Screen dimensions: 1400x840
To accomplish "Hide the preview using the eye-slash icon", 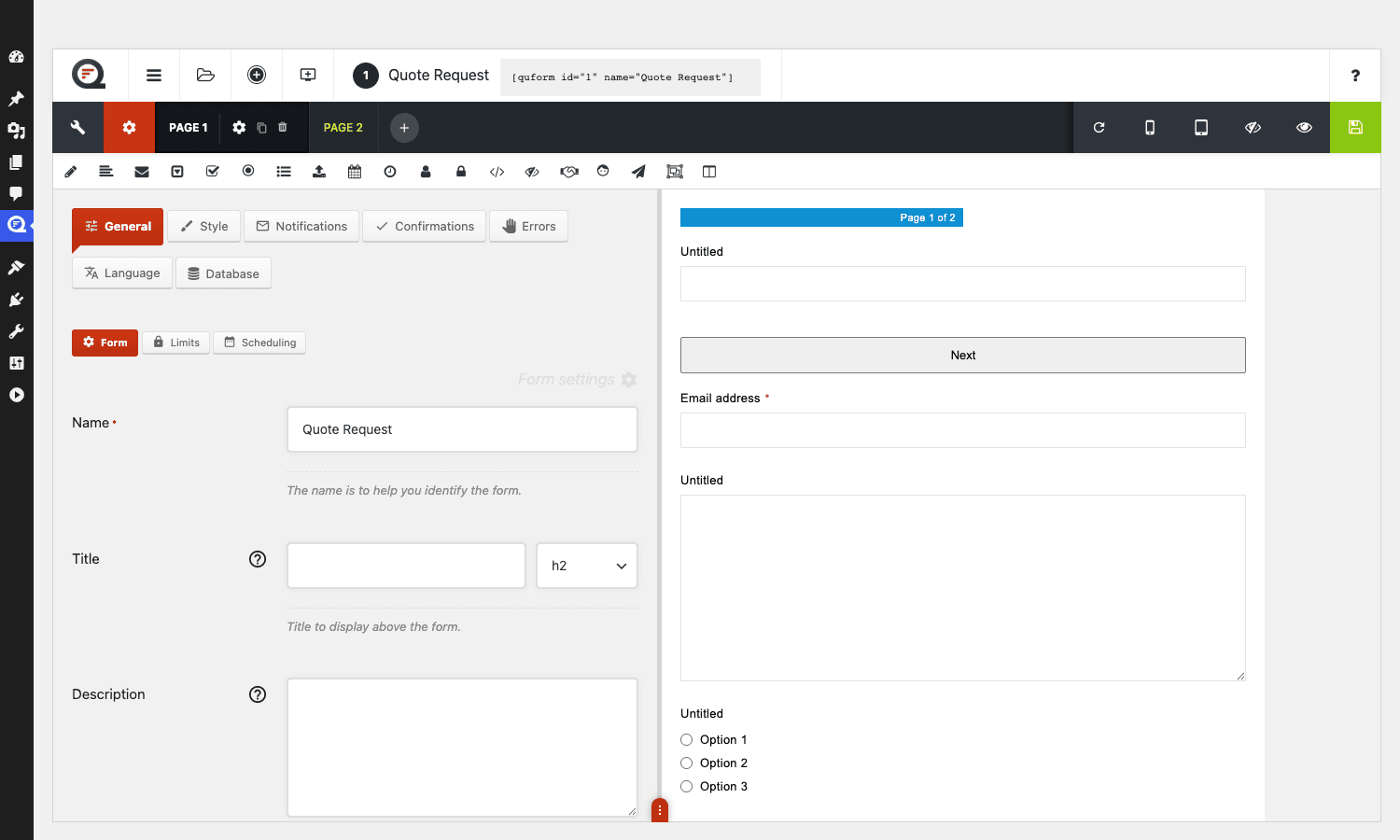I will pyautogui.click(x=1253, y=128).
